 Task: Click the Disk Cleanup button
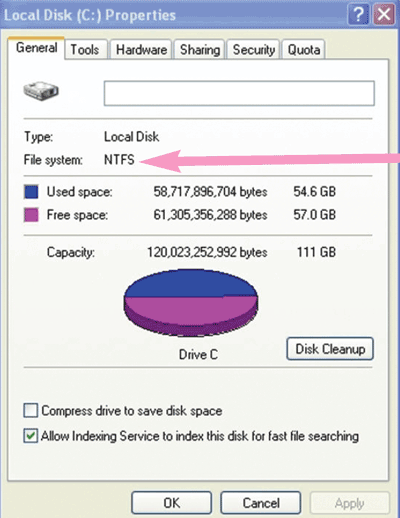[330, 349]
